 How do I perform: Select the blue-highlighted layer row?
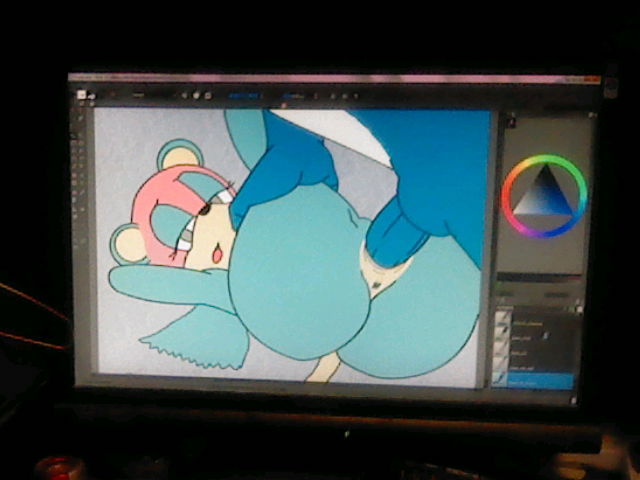coord(533,381)
